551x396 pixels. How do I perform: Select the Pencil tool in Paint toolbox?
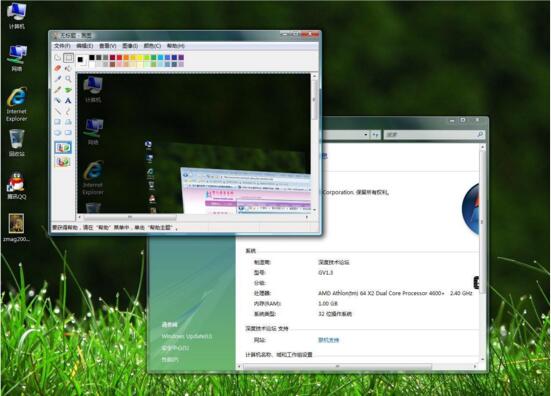coord(58,90)
